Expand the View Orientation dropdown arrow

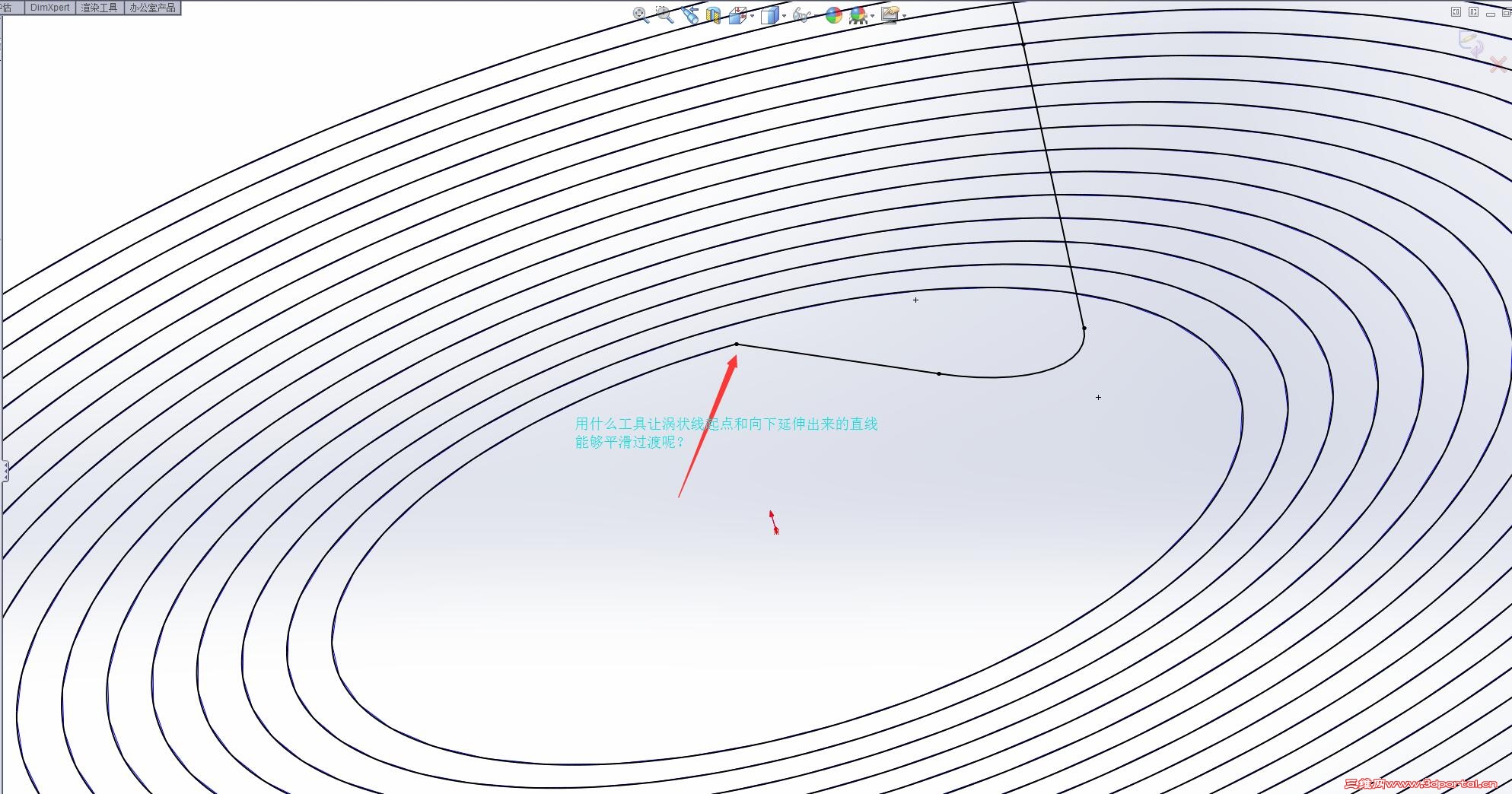752,16
